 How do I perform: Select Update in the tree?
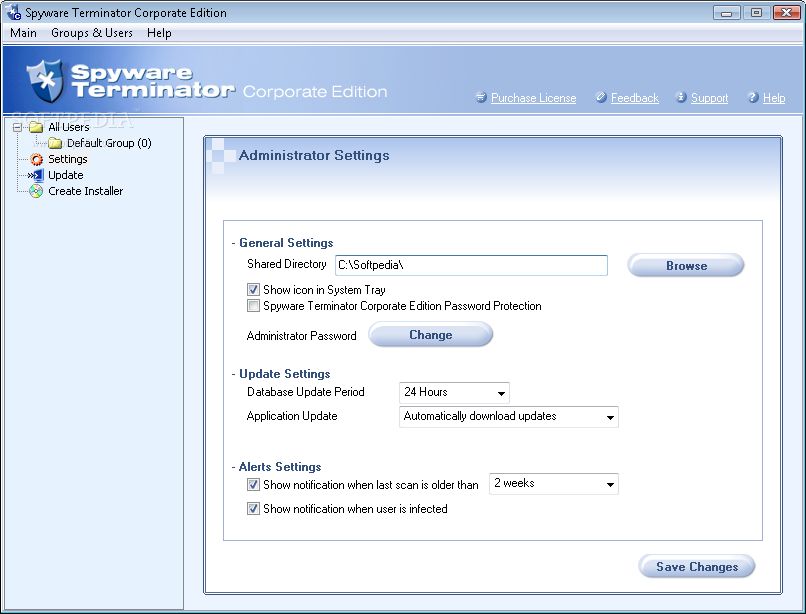(66, 175)
